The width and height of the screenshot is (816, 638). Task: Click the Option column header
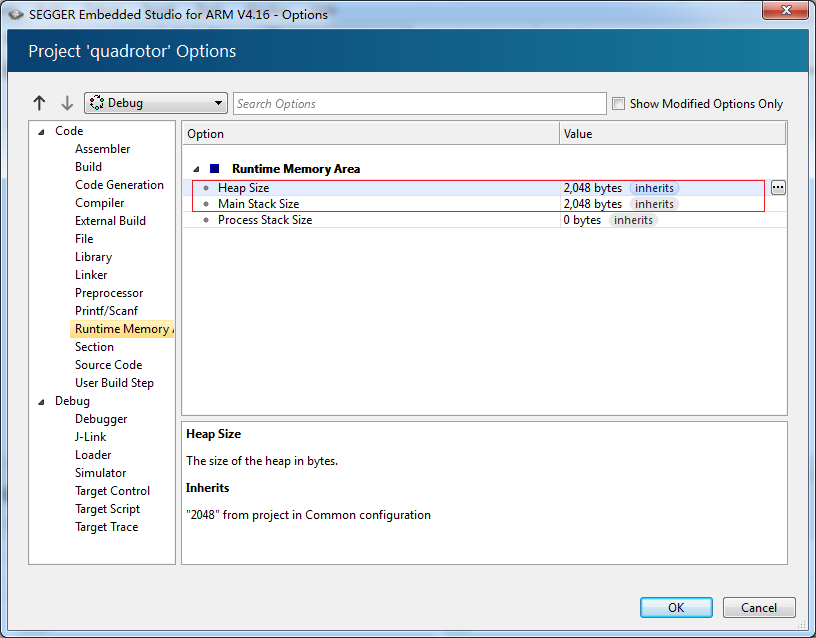371,134
